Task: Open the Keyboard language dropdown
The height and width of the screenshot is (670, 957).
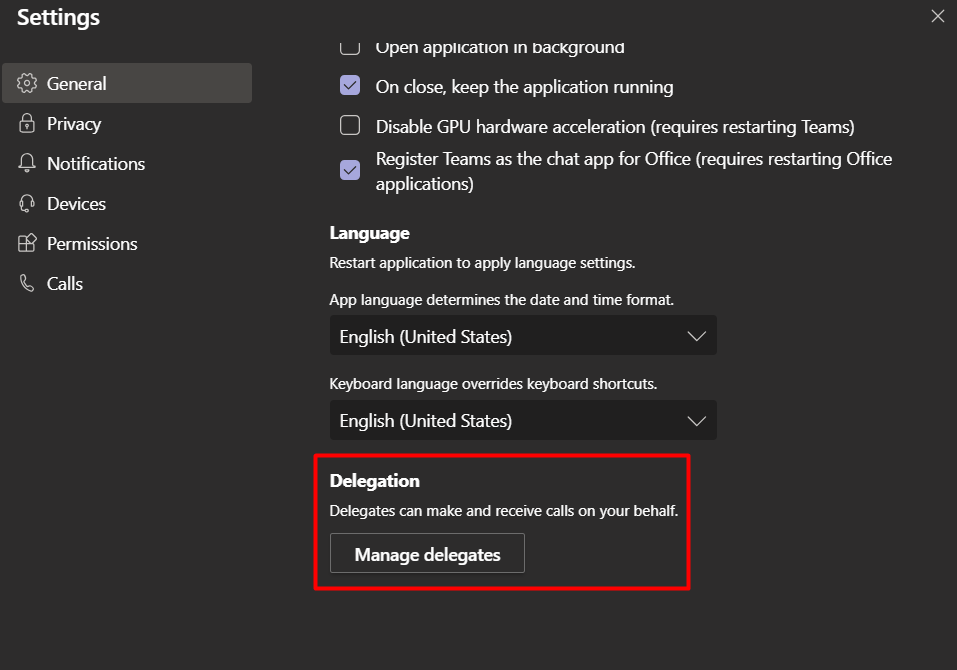Action: [x=523, y=420]
